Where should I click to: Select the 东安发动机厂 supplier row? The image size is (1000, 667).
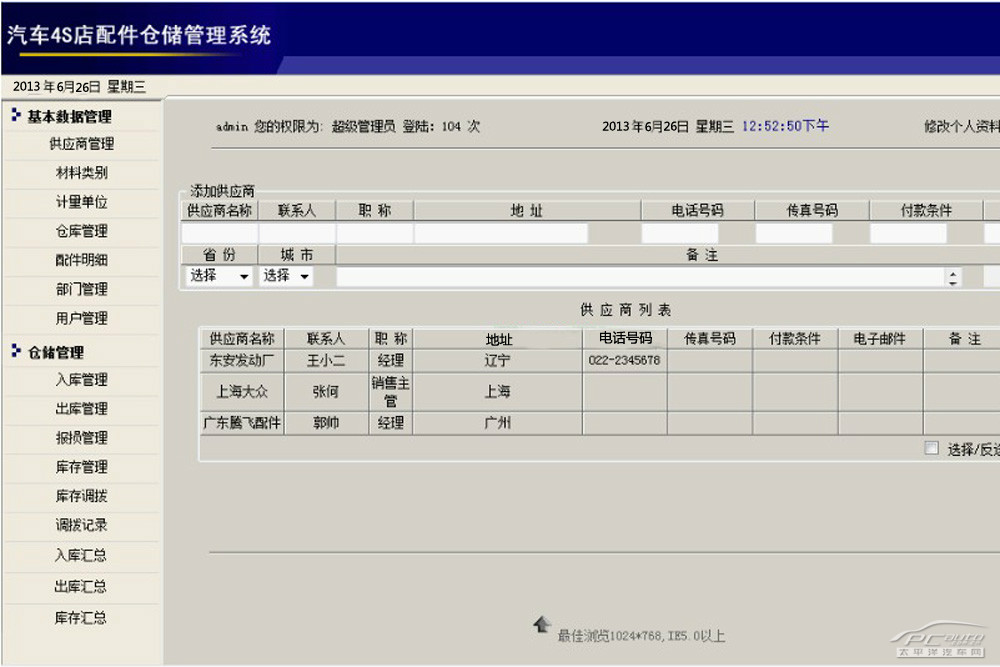pyautogui.click(x=241, y=360)
